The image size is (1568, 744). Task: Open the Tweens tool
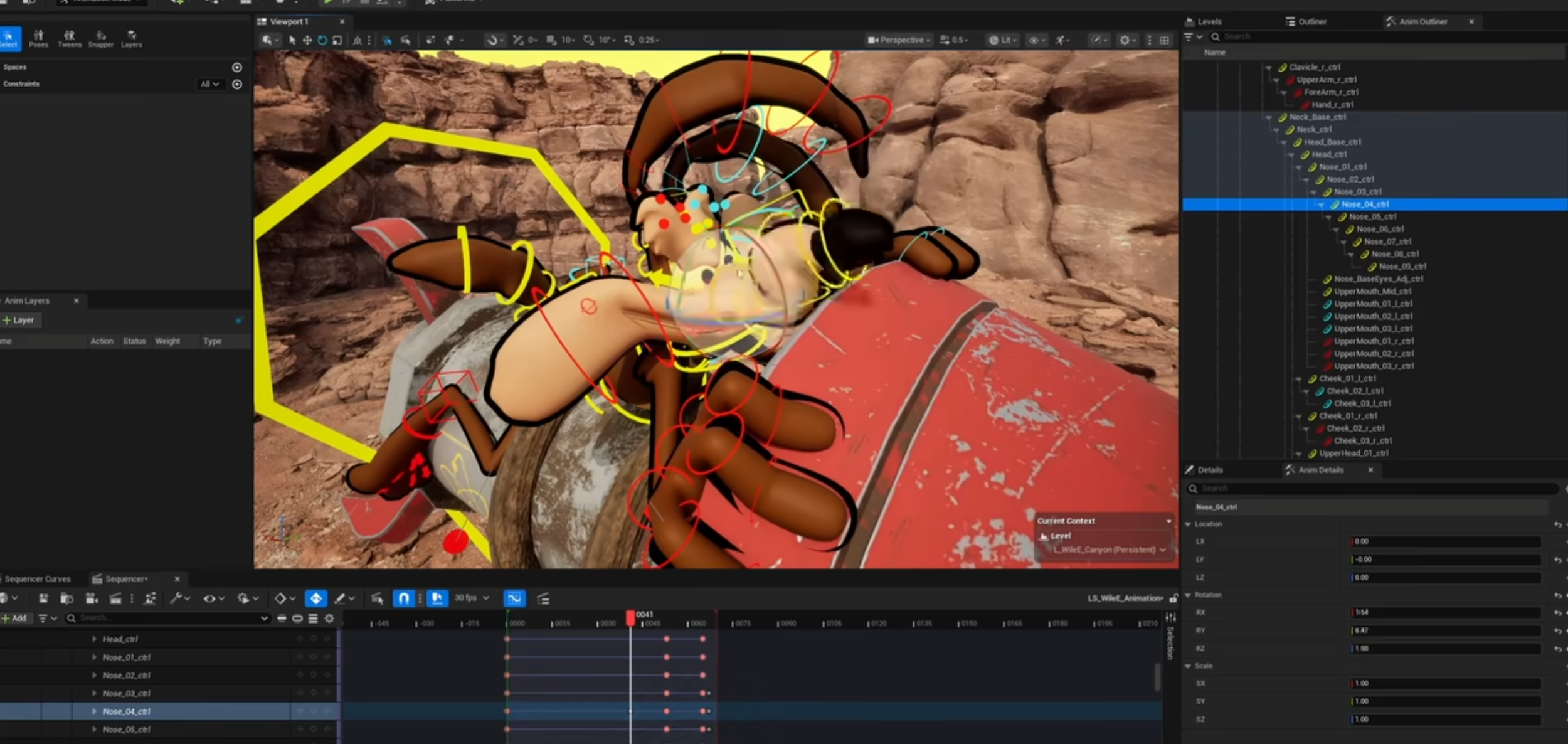click(x=70, y=39)
